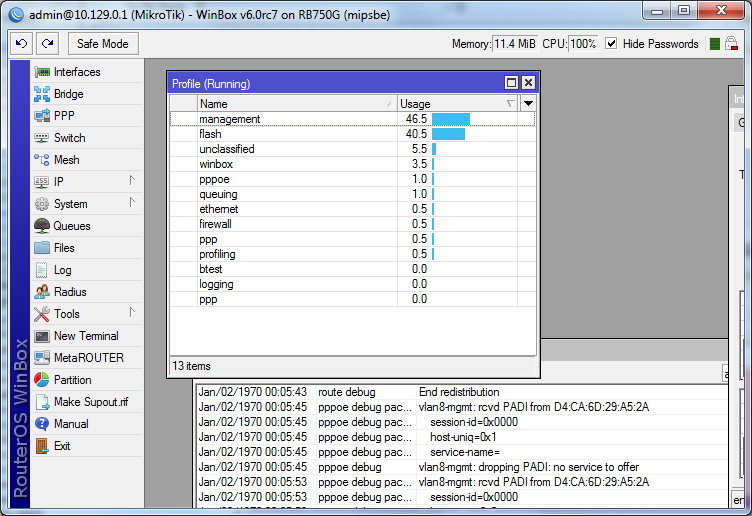Screen dimensions: 752x516
Task: Sort Profile list by Name column
Action: pyautogui.click(x=297, y=104)
